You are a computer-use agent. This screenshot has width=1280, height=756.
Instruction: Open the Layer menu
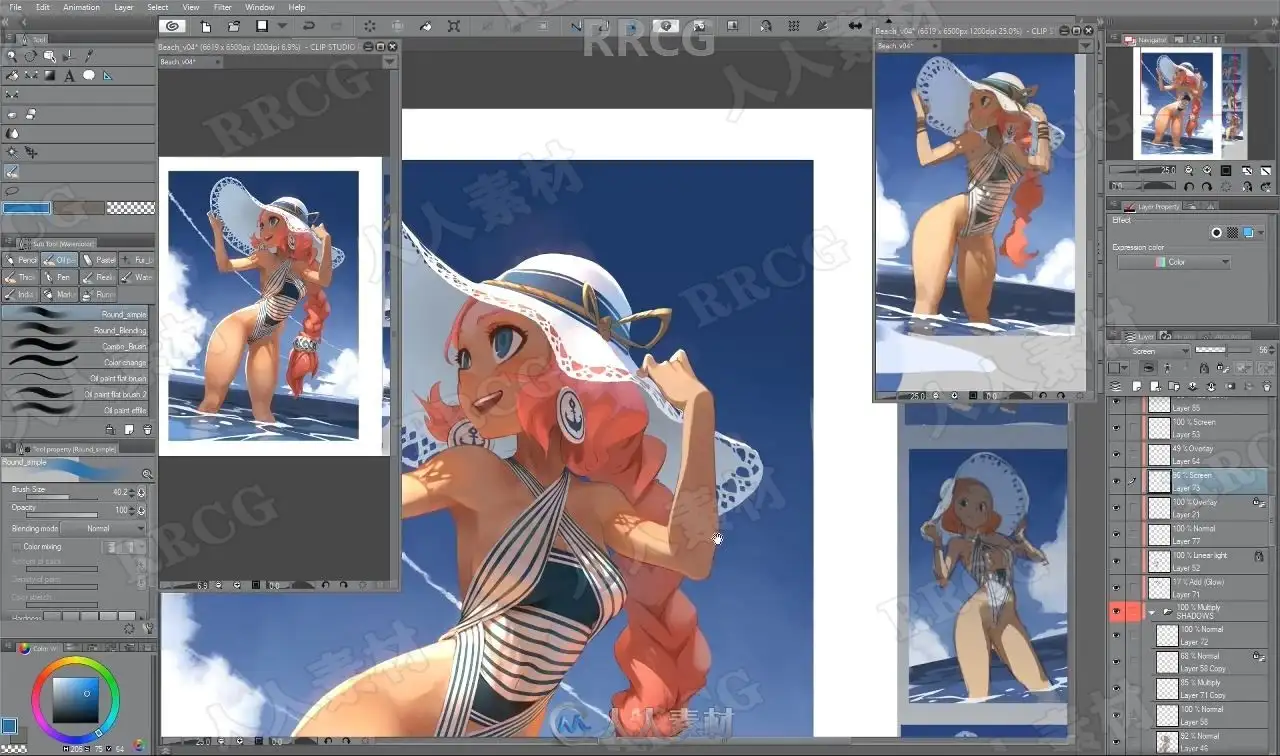(123, 7)
